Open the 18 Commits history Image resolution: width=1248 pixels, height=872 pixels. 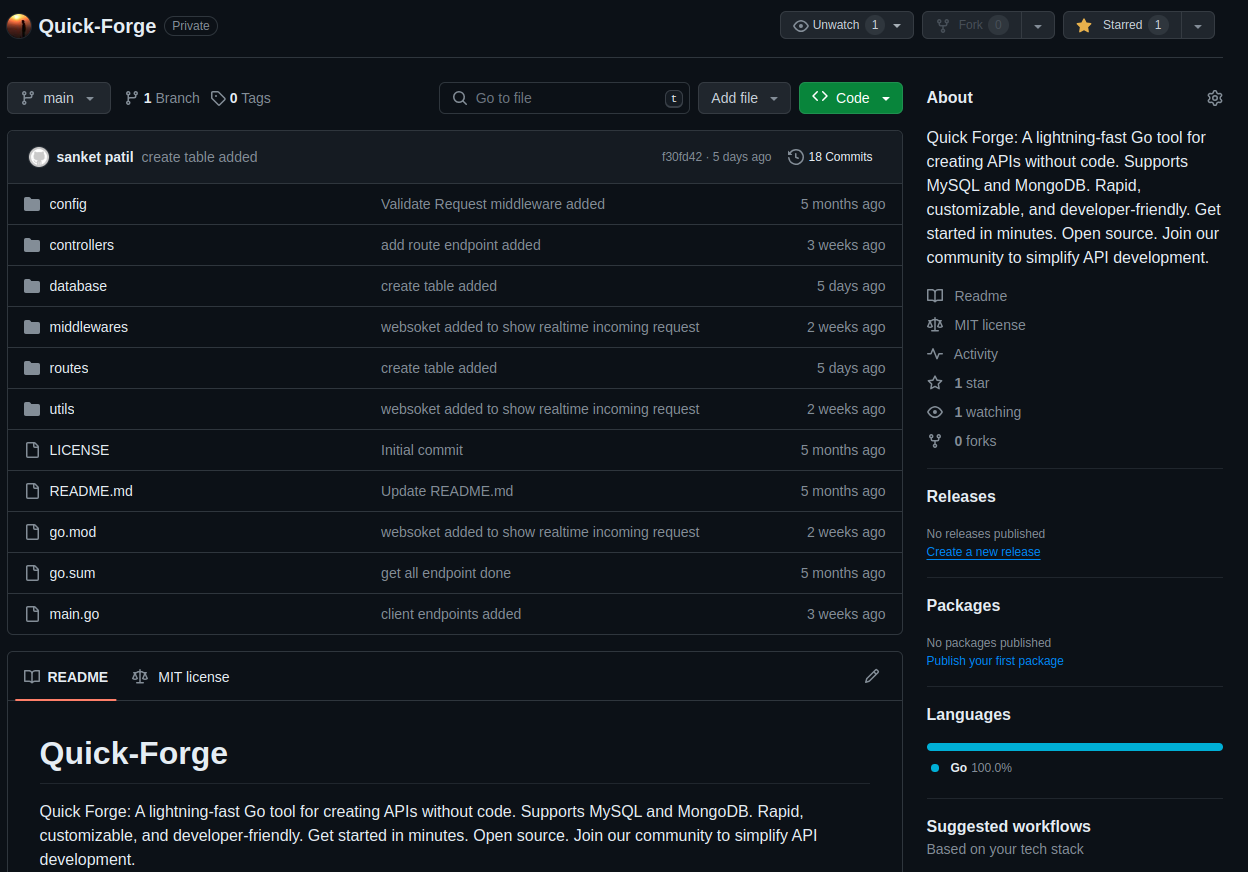tap(830, 157)
